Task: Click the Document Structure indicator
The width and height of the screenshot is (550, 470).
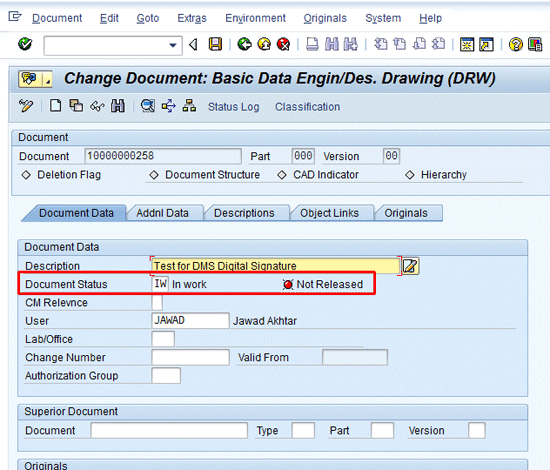Action: click(x=154, y=175)
